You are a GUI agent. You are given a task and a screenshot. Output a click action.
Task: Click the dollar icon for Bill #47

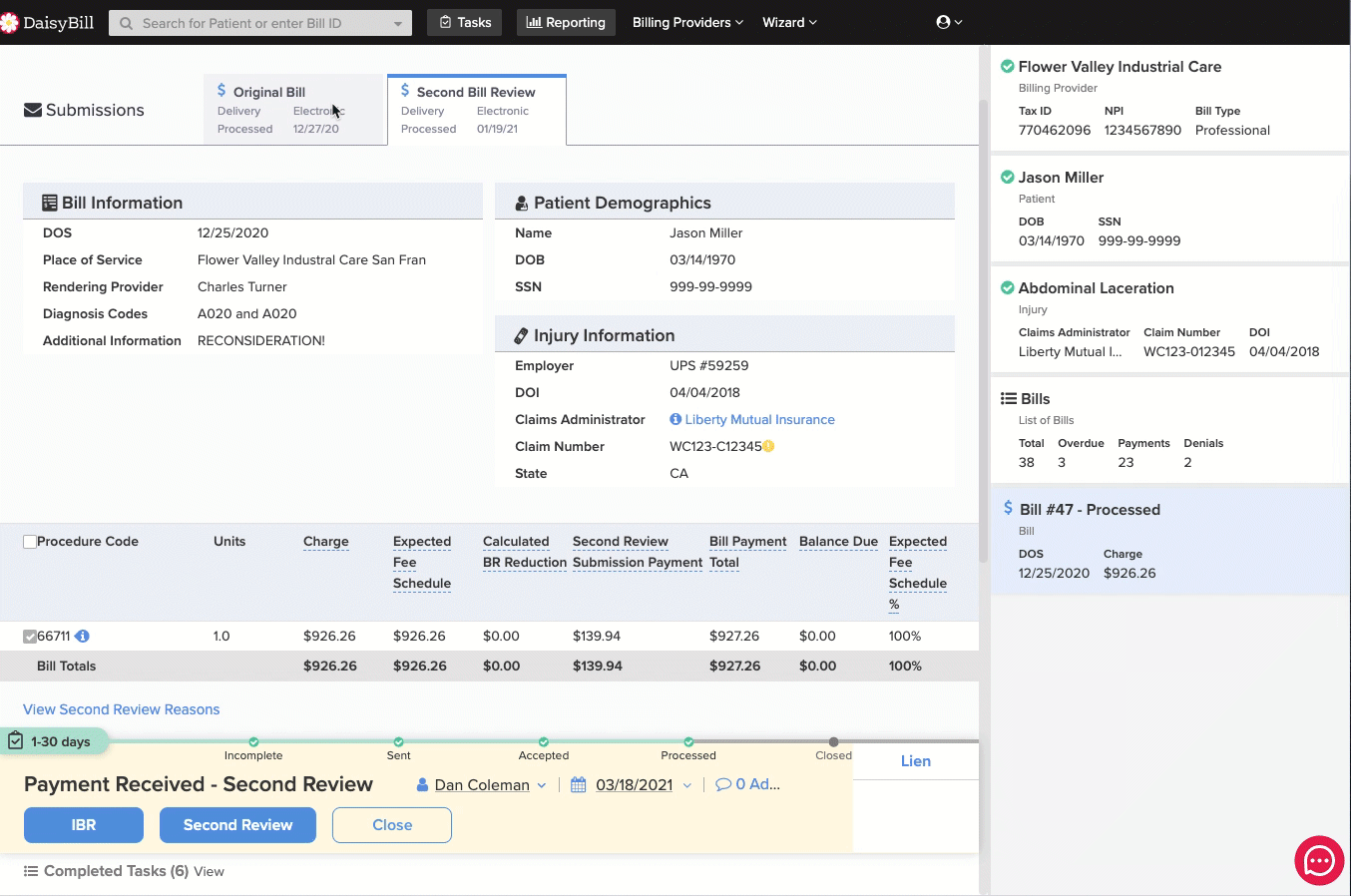1008,508
